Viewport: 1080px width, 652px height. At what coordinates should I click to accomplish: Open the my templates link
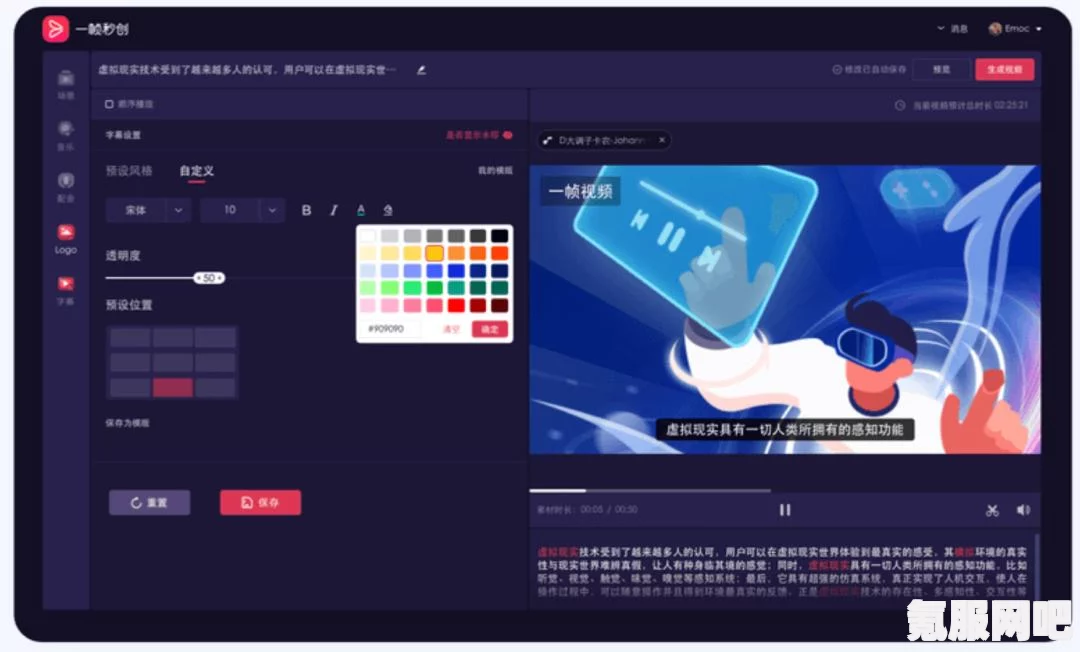coord(495,170)
